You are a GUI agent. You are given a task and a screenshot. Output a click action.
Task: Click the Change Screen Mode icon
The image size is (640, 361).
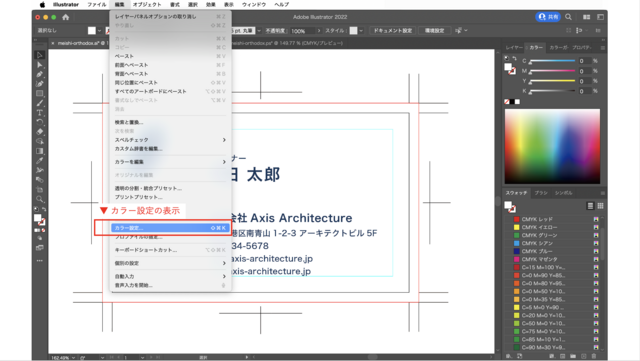click(x=40, y=247)
